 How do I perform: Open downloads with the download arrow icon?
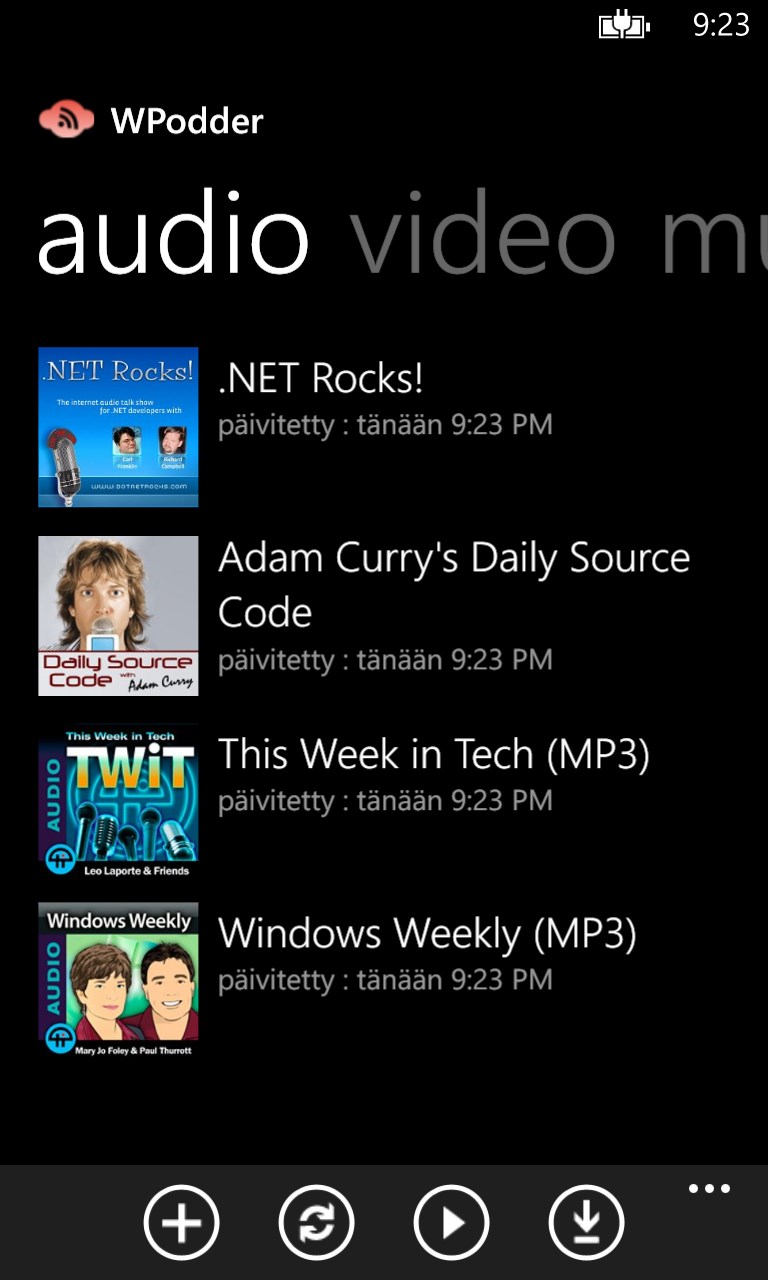[x=586, y=1222]
